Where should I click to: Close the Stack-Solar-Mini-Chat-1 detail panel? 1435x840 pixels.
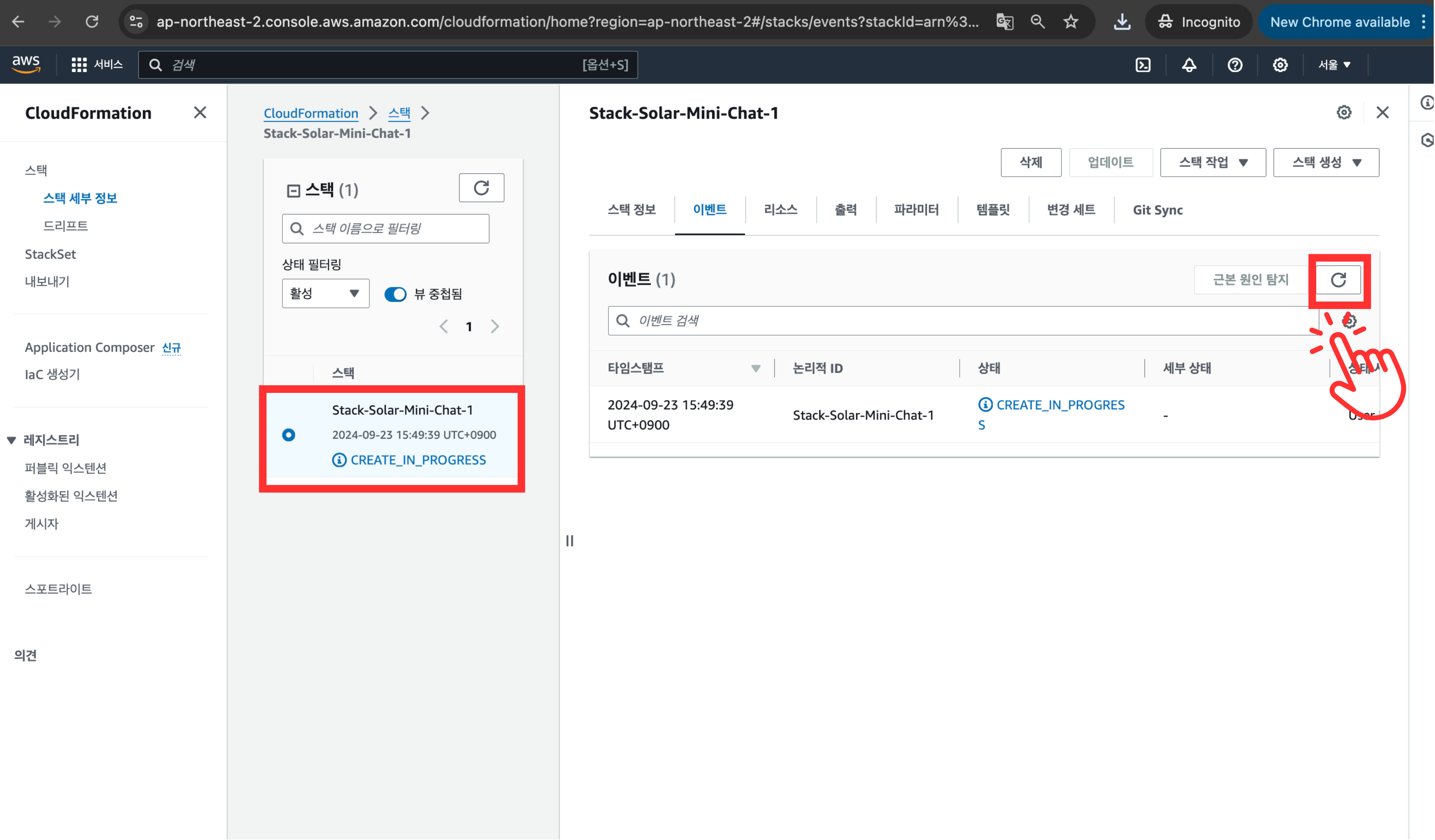[1383, 113]
